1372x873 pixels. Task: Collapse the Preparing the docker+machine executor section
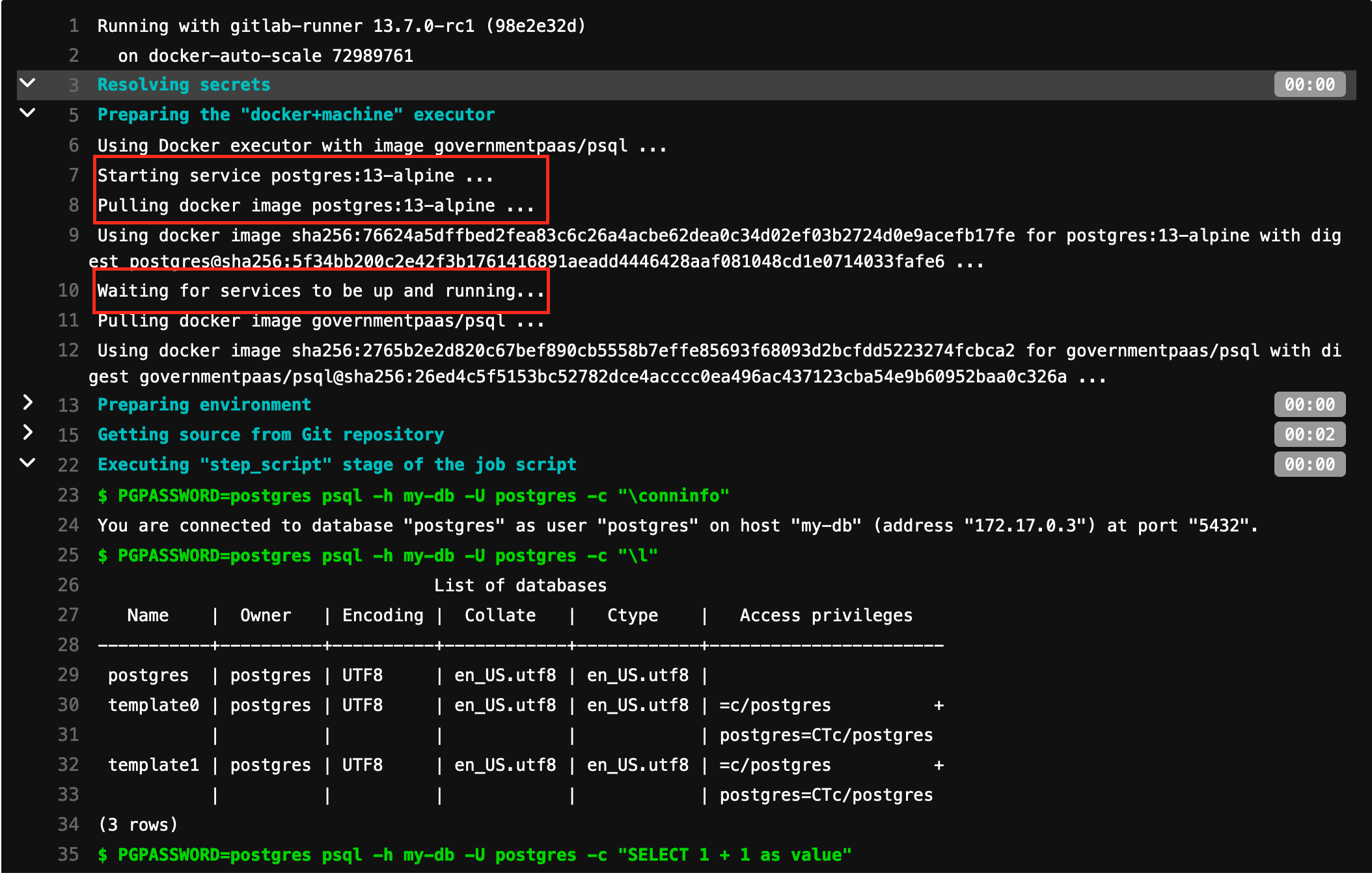(27, 114)
